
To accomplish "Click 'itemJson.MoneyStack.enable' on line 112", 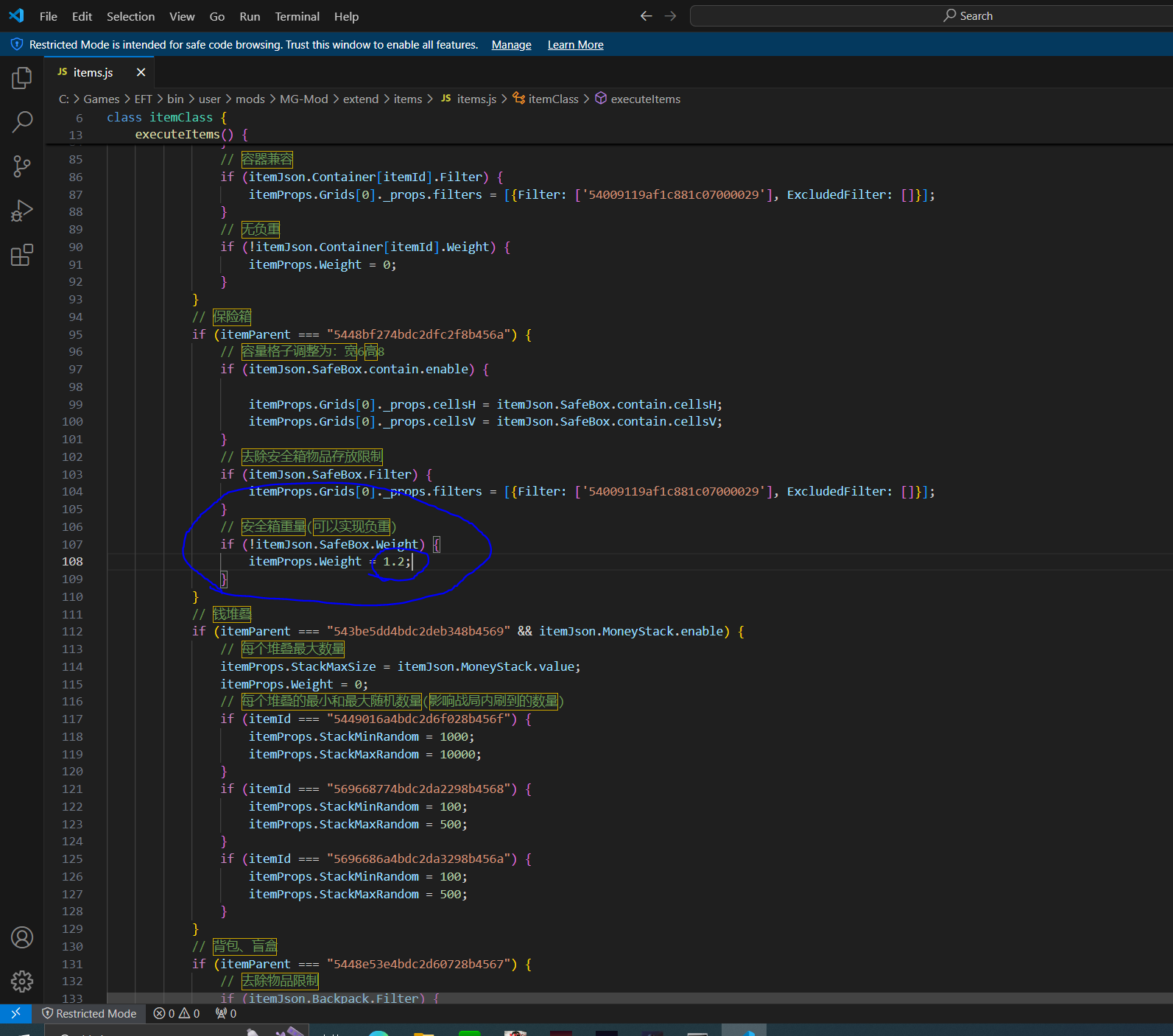I will 631,632.
